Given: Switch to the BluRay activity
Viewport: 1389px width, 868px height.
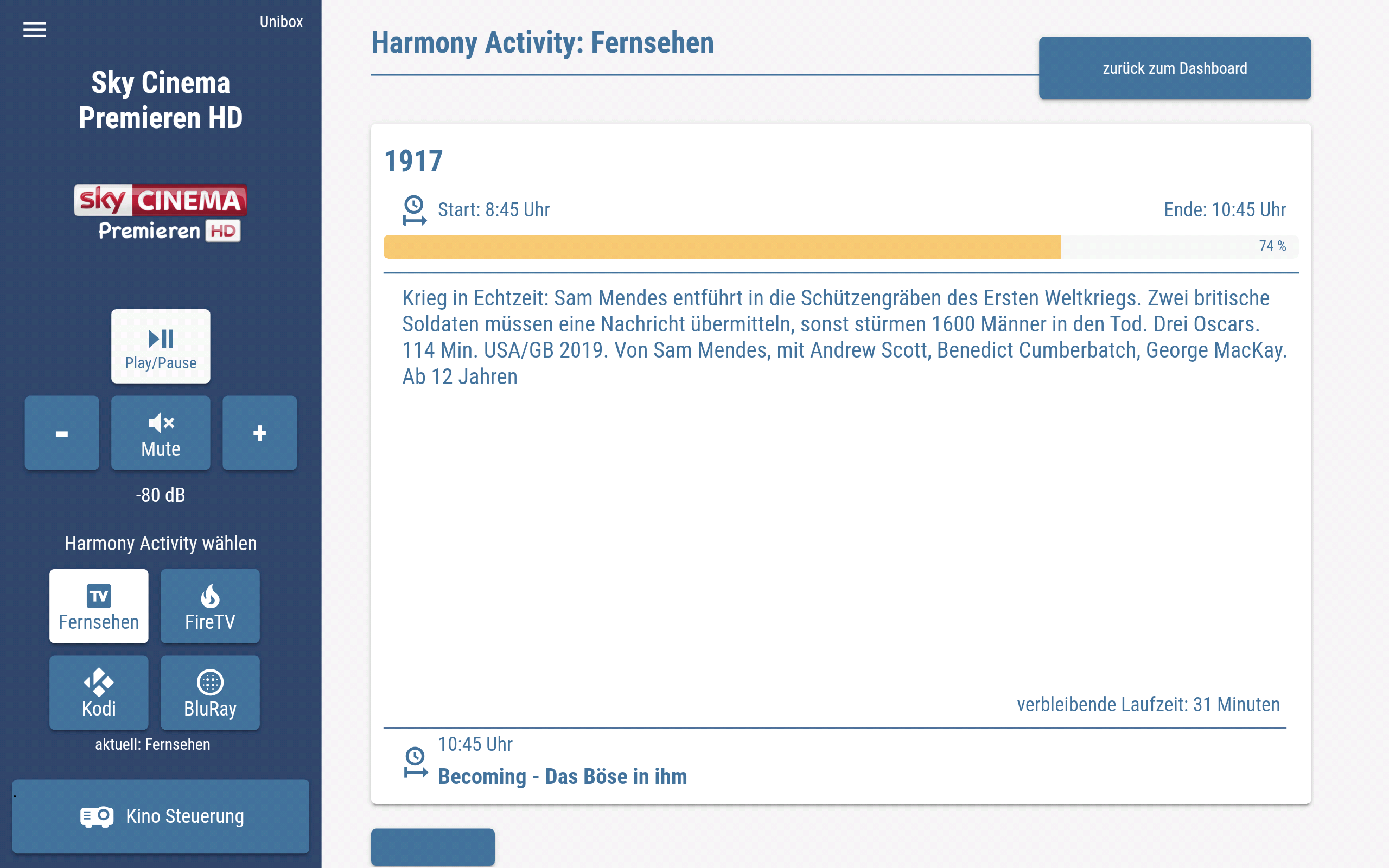Looking at the screenshot, I should point(210,693).
